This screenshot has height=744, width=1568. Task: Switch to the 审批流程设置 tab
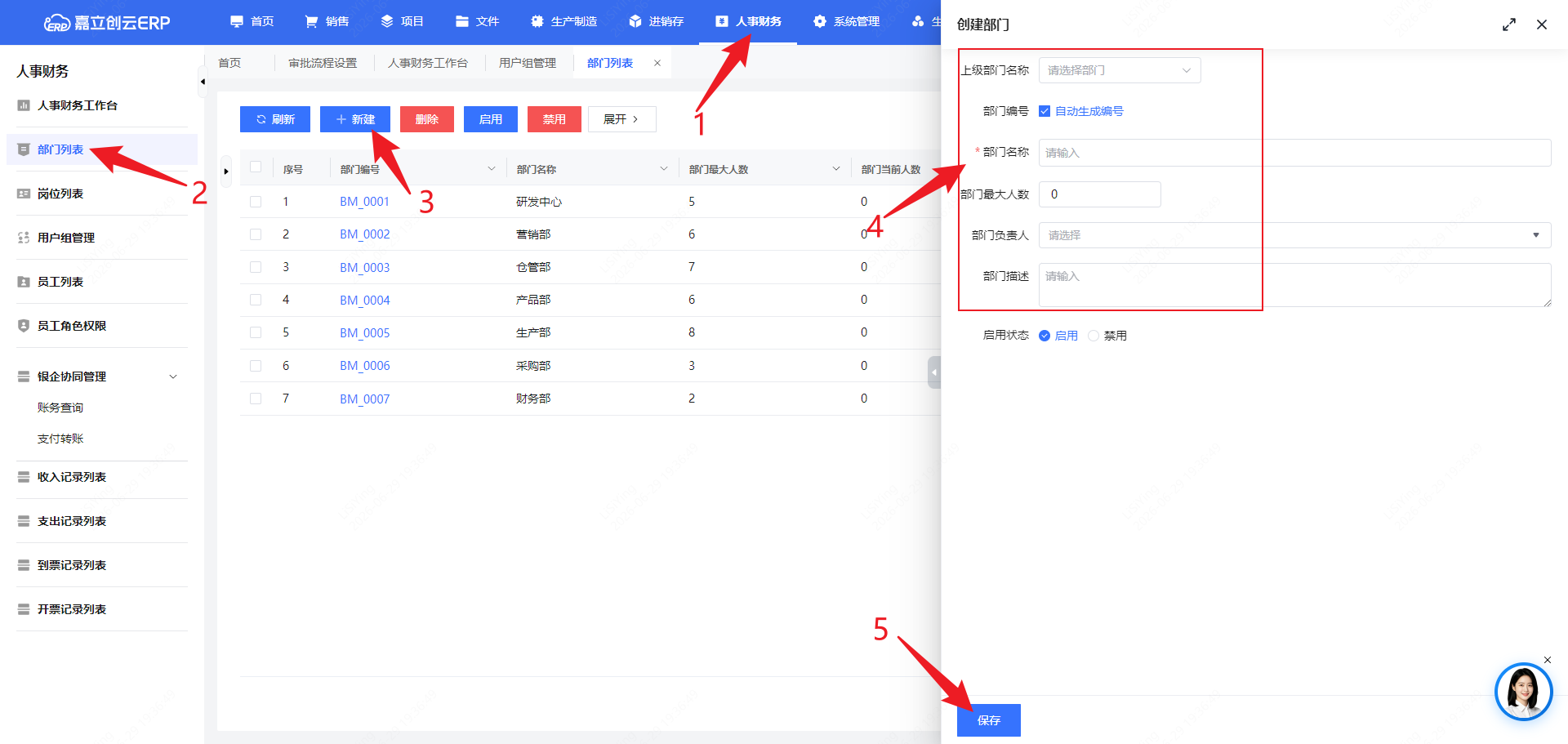323,63
